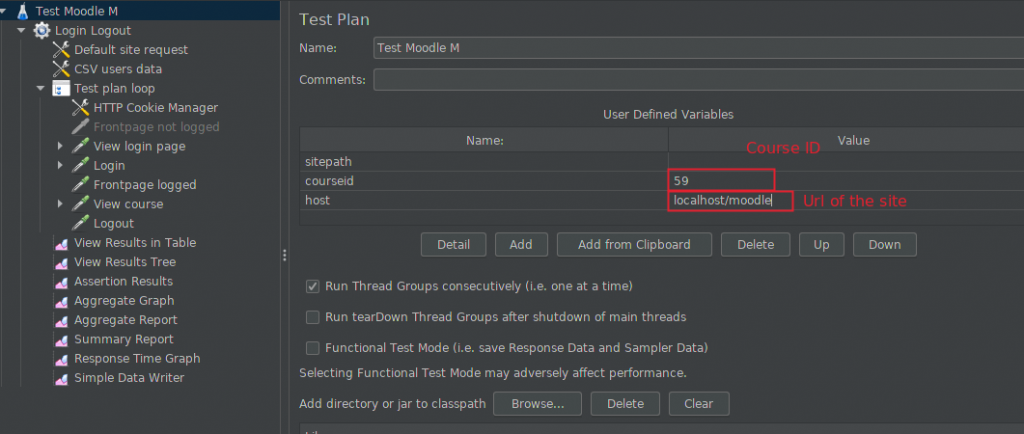1024x434 pixels.
Task: Enable Functional Test Mode checkbox
Action: click(313, 348)
